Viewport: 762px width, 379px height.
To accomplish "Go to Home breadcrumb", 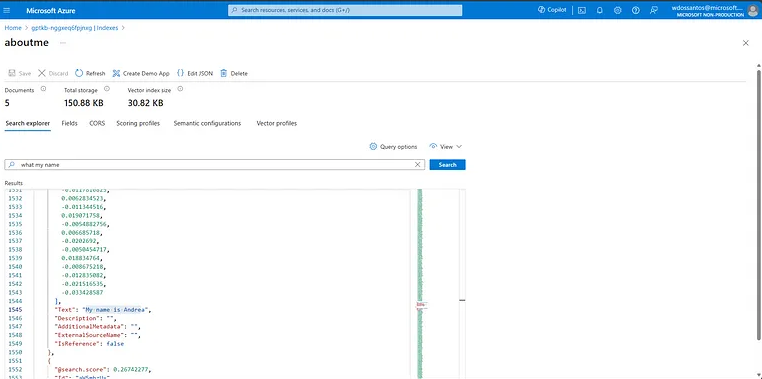I will coord(13,28).
